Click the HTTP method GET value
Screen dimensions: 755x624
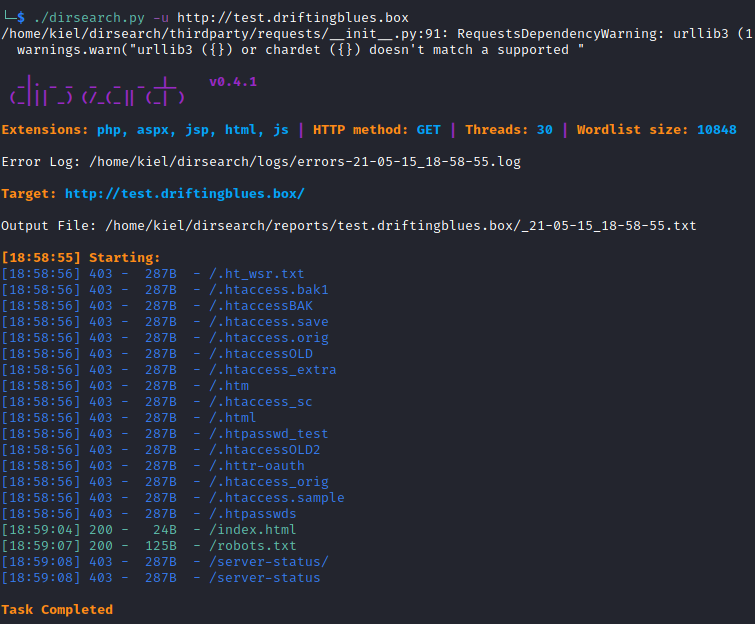[x=429, y=130]
